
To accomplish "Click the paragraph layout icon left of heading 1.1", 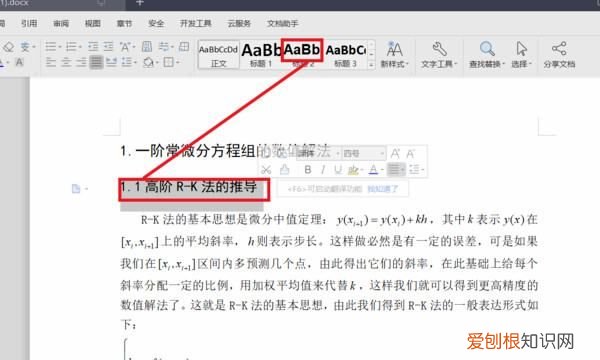I will pos(76,189).
